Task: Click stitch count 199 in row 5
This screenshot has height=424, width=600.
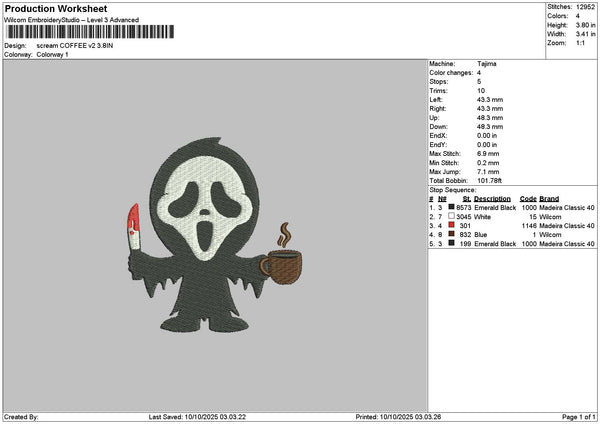Action: (x=465, y=244)
